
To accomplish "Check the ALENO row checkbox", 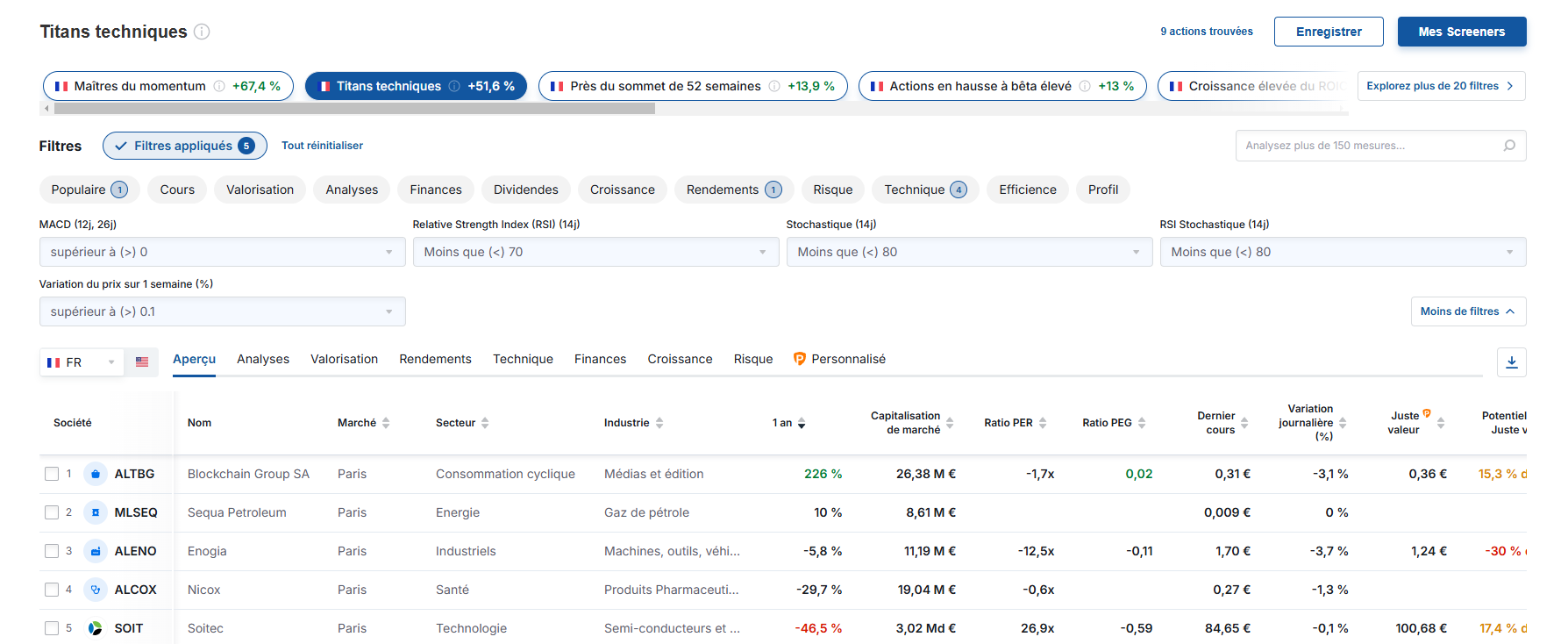I will coord(52,551).
